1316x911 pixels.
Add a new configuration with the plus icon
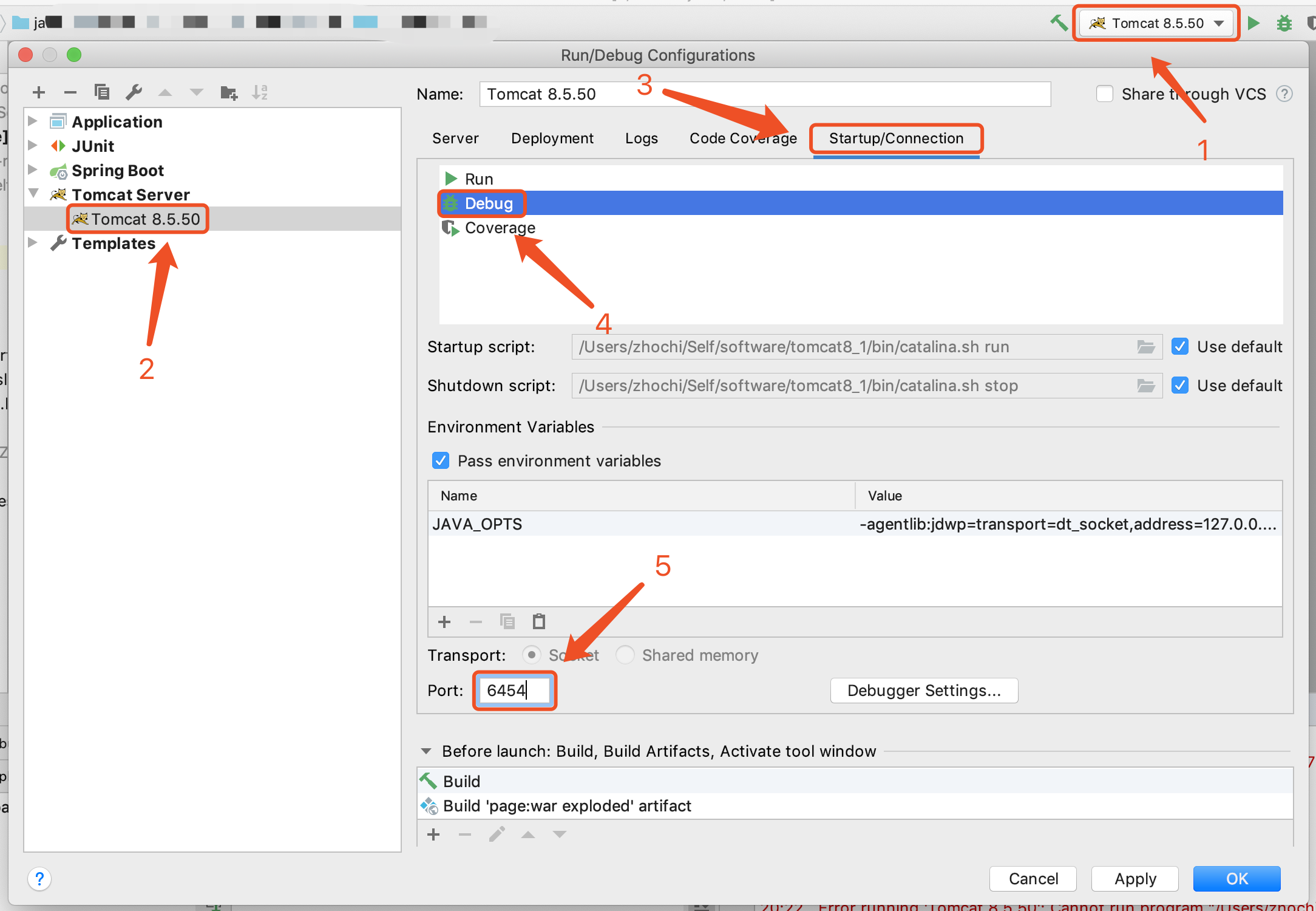tap(39, 92)
